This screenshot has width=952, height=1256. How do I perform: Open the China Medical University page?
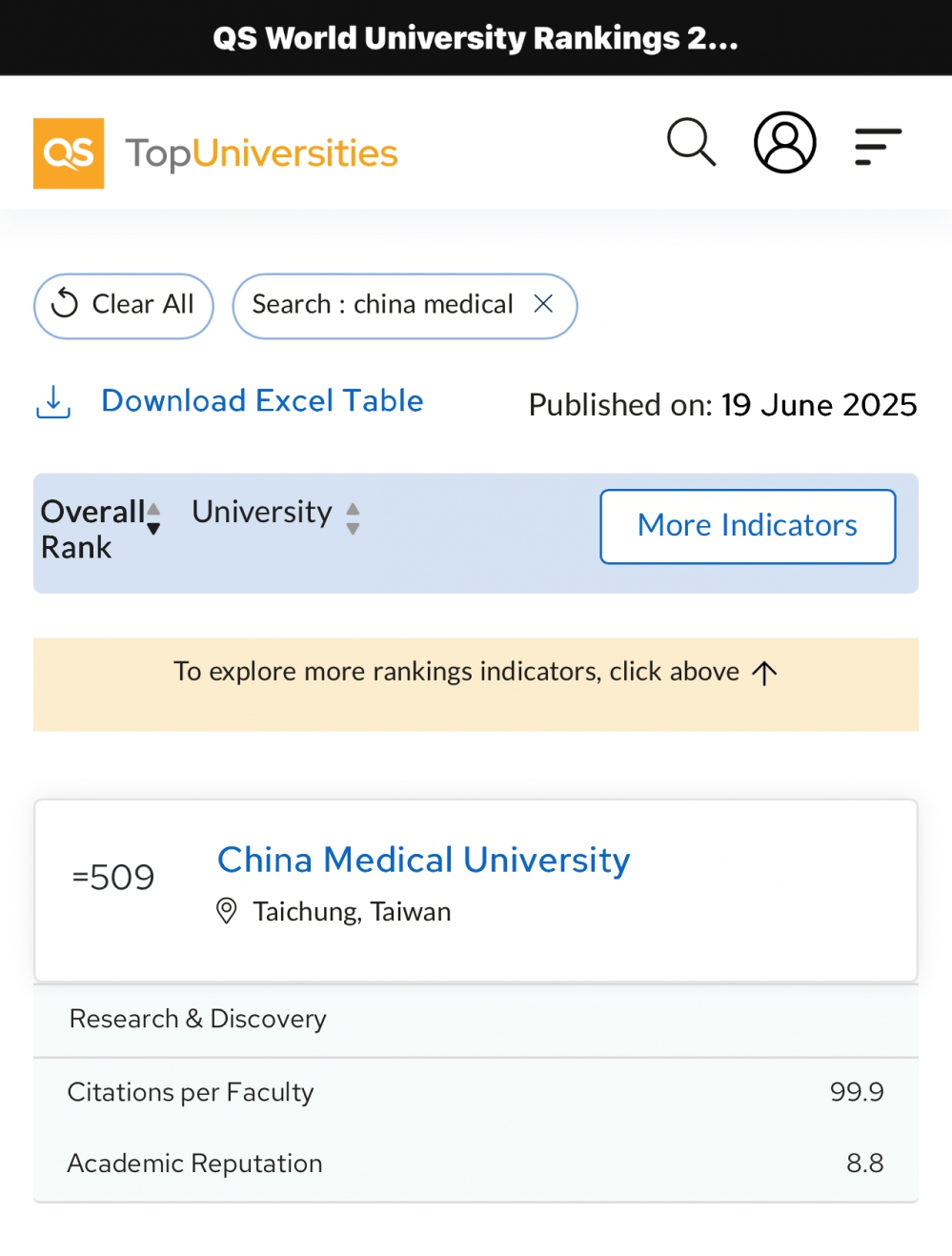click(423, 860)
